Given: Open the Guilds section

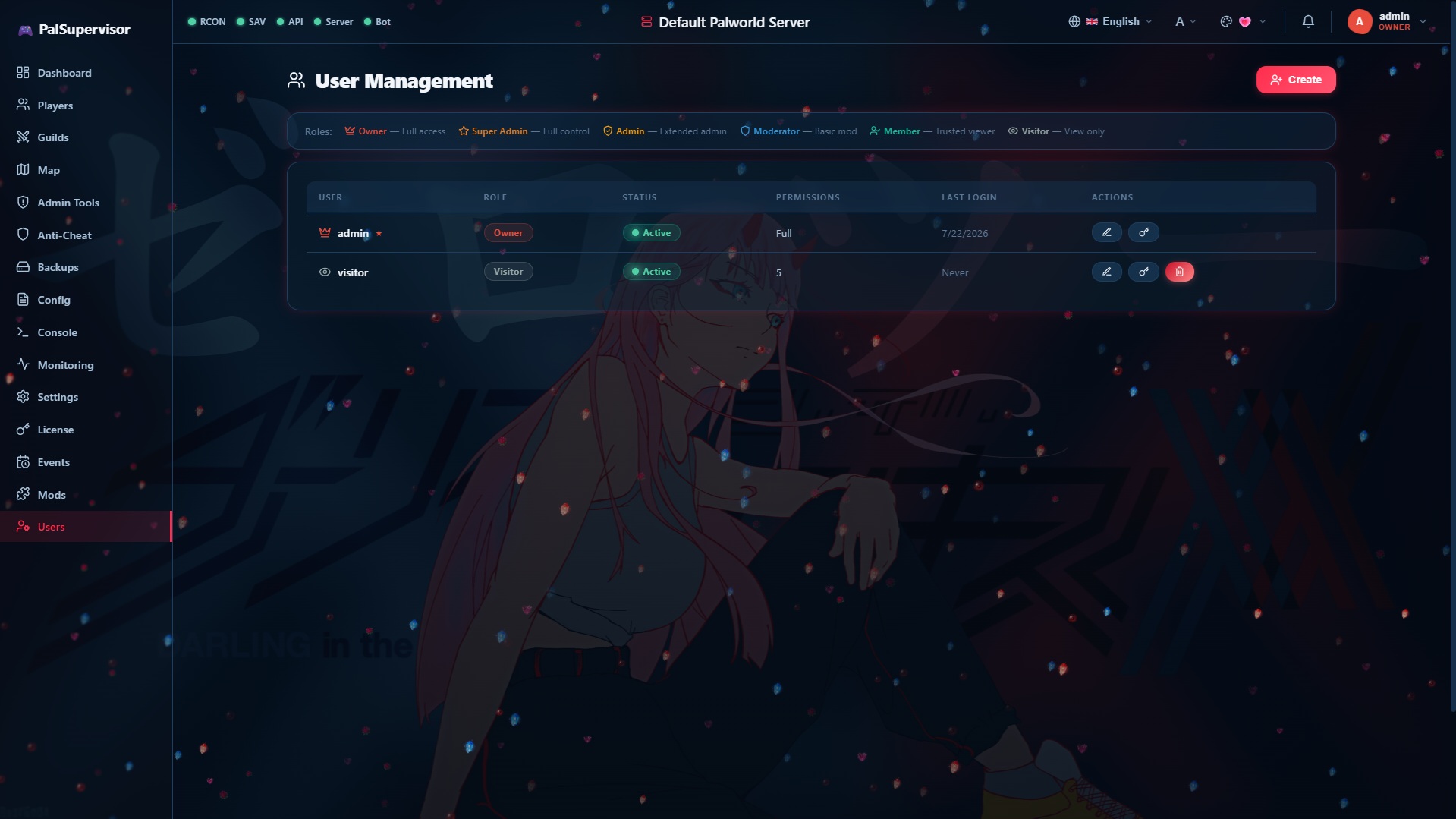Looking at the screenshot, I should click(86, 137).
